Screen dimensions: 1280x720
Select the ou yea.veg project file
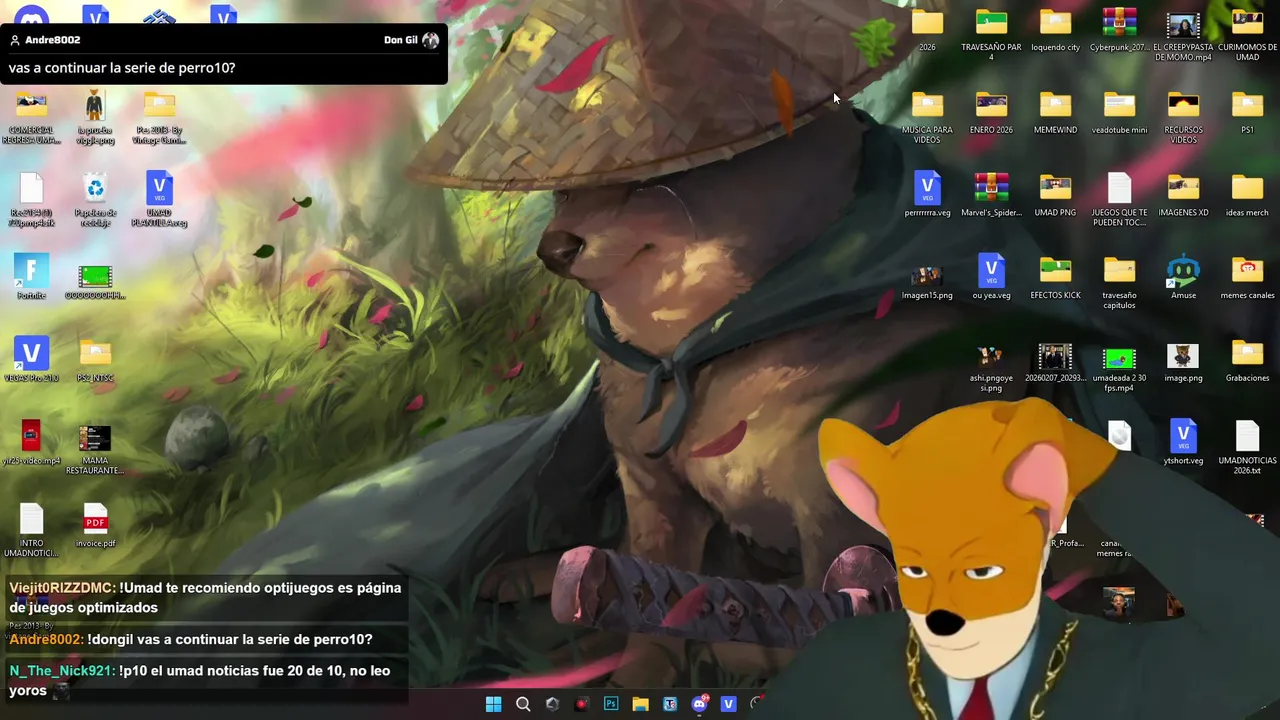(991, 277)
